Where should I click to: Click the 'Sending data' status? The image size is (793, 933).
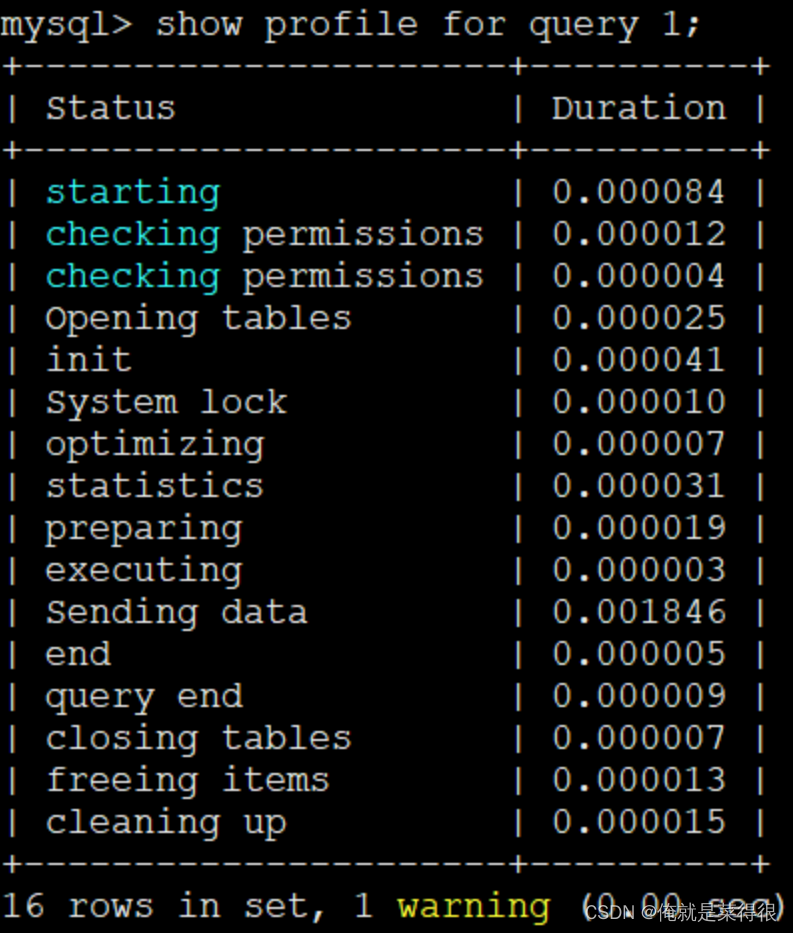(177, 613)
